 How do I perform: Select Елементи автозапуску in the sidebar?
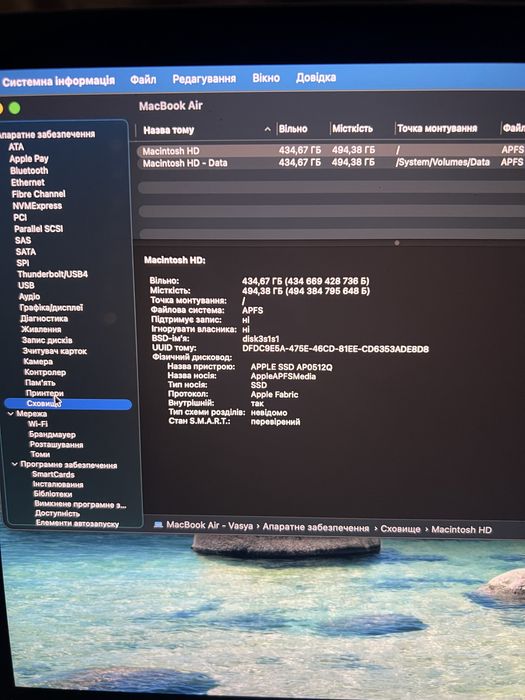(77, 524)
